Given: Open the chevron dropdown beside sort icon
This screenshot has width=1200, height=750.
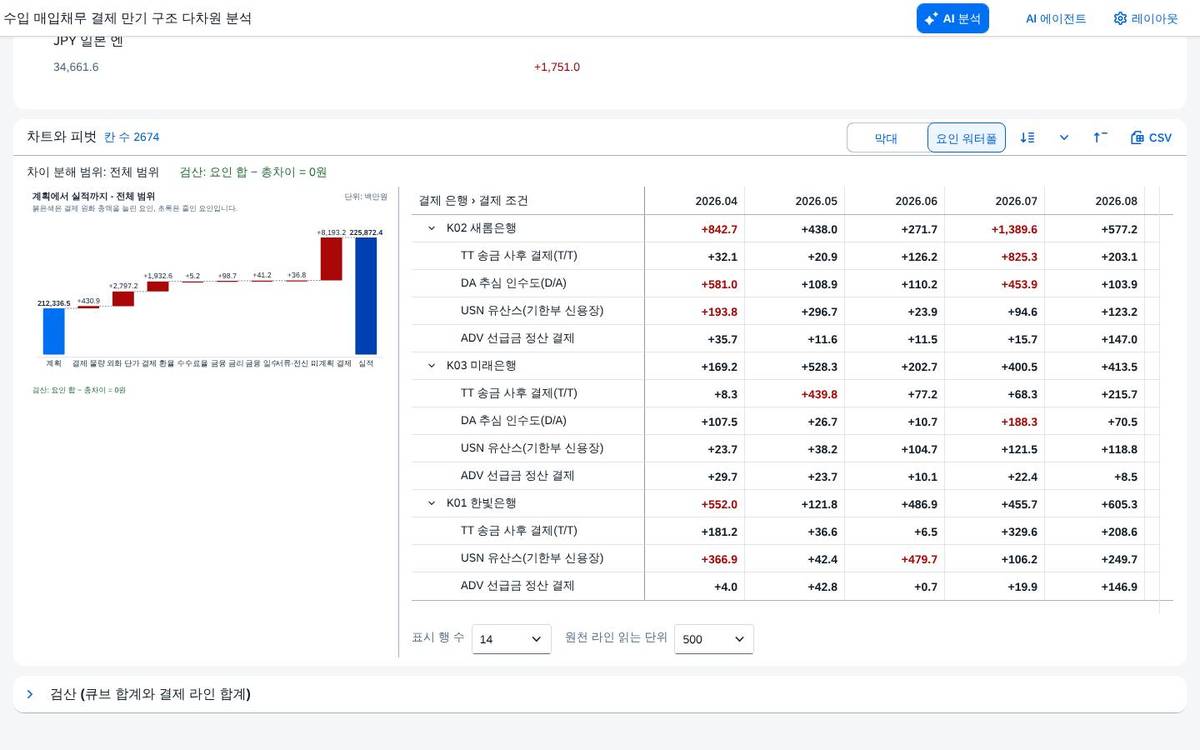Looking at the screenshot, I should click(1064, 138).
